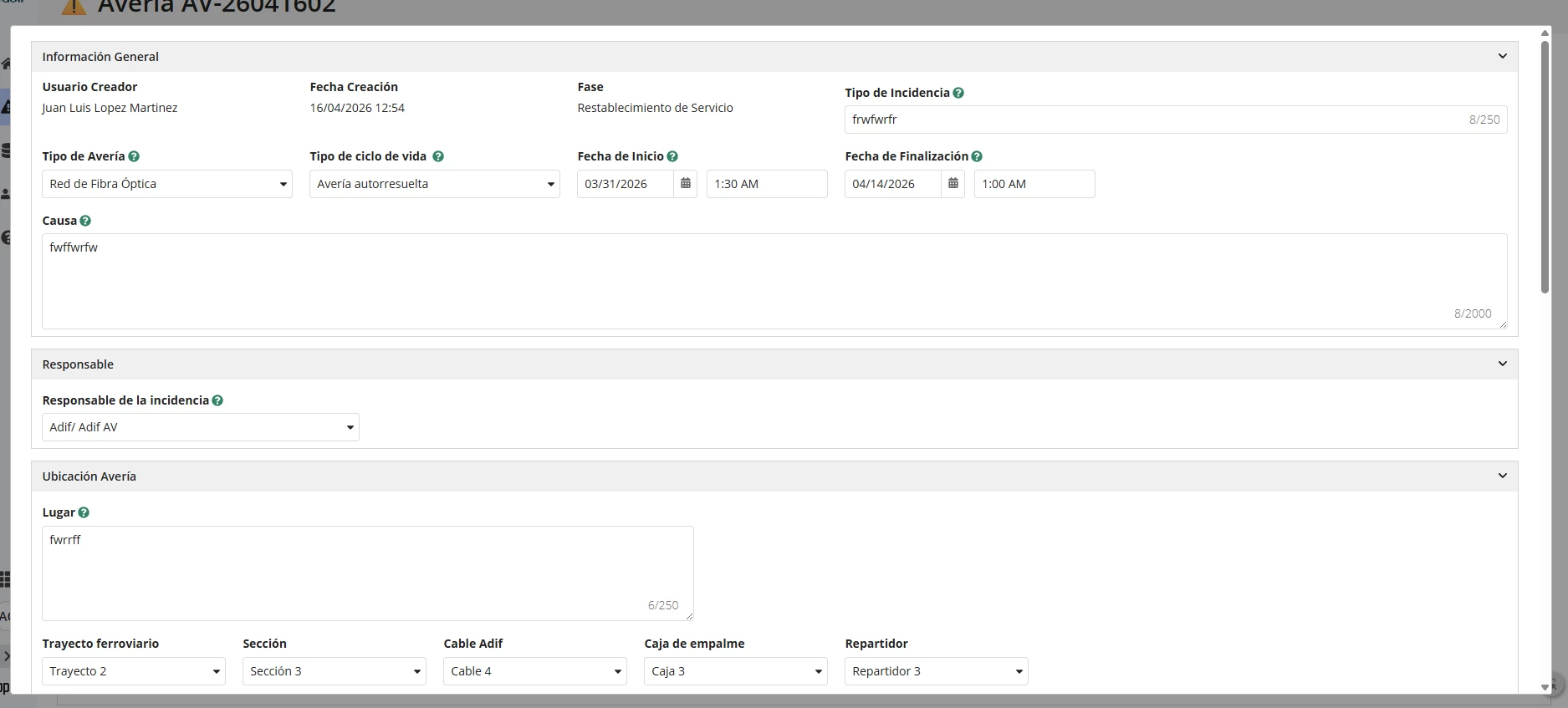The height and width of the screenshot is (708, 1568).
Task: Click the modal's vertical scrollbar thumb
Action: (x=1545, y=166)
